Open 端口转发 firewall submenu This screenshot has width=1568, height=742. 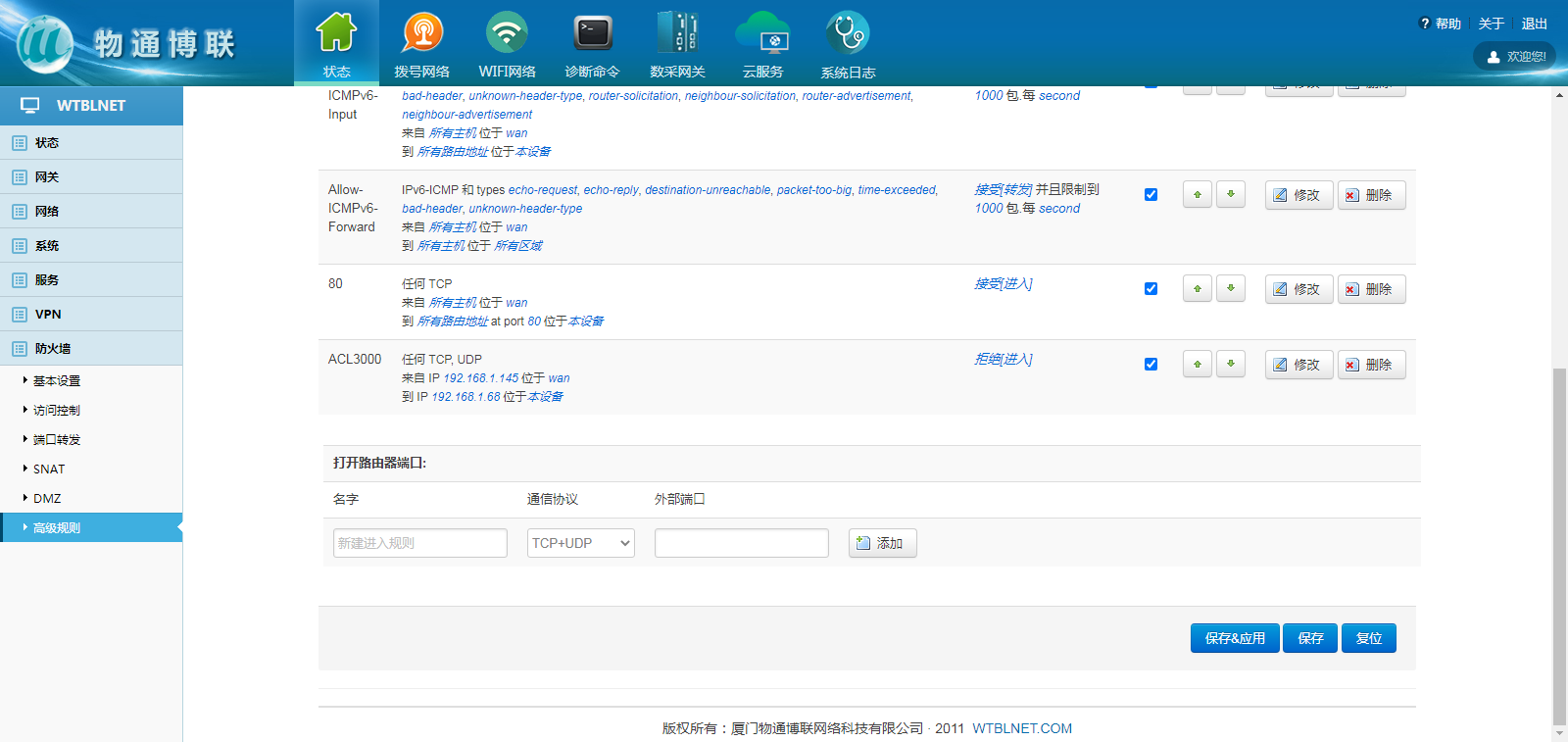pyautogui.click(x=57, y=440)
